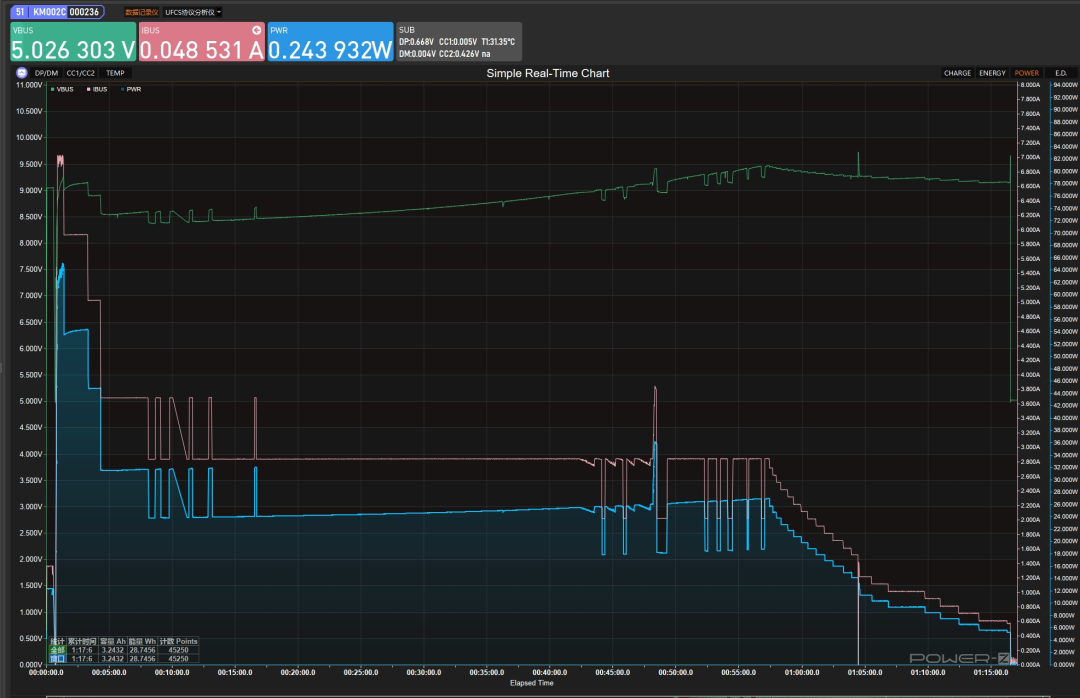Viewport: 1080px width, 698px height.
Task: Click the green 全部 statistics row label
Action: click(57, 650)
